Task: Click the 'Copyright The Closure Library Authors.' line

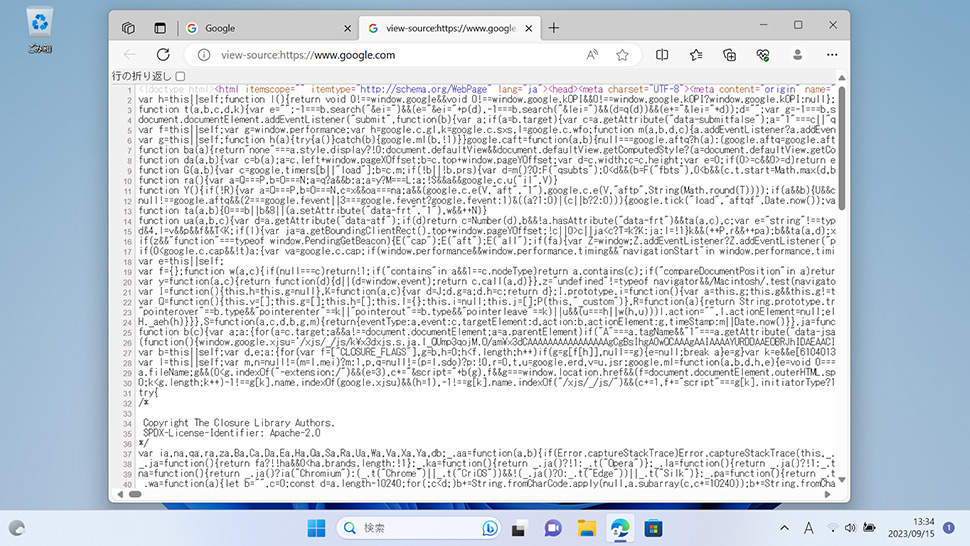Action: (238, 423)
